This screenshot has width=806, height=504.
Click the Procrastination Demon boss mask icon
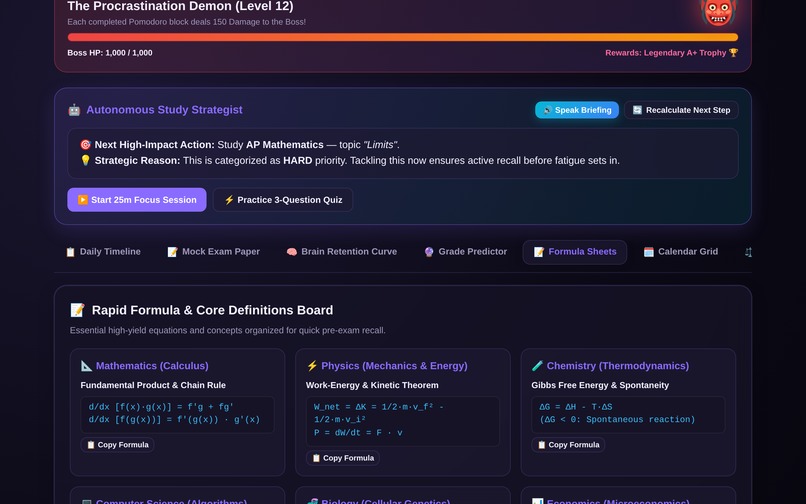(x=718, y=12)
